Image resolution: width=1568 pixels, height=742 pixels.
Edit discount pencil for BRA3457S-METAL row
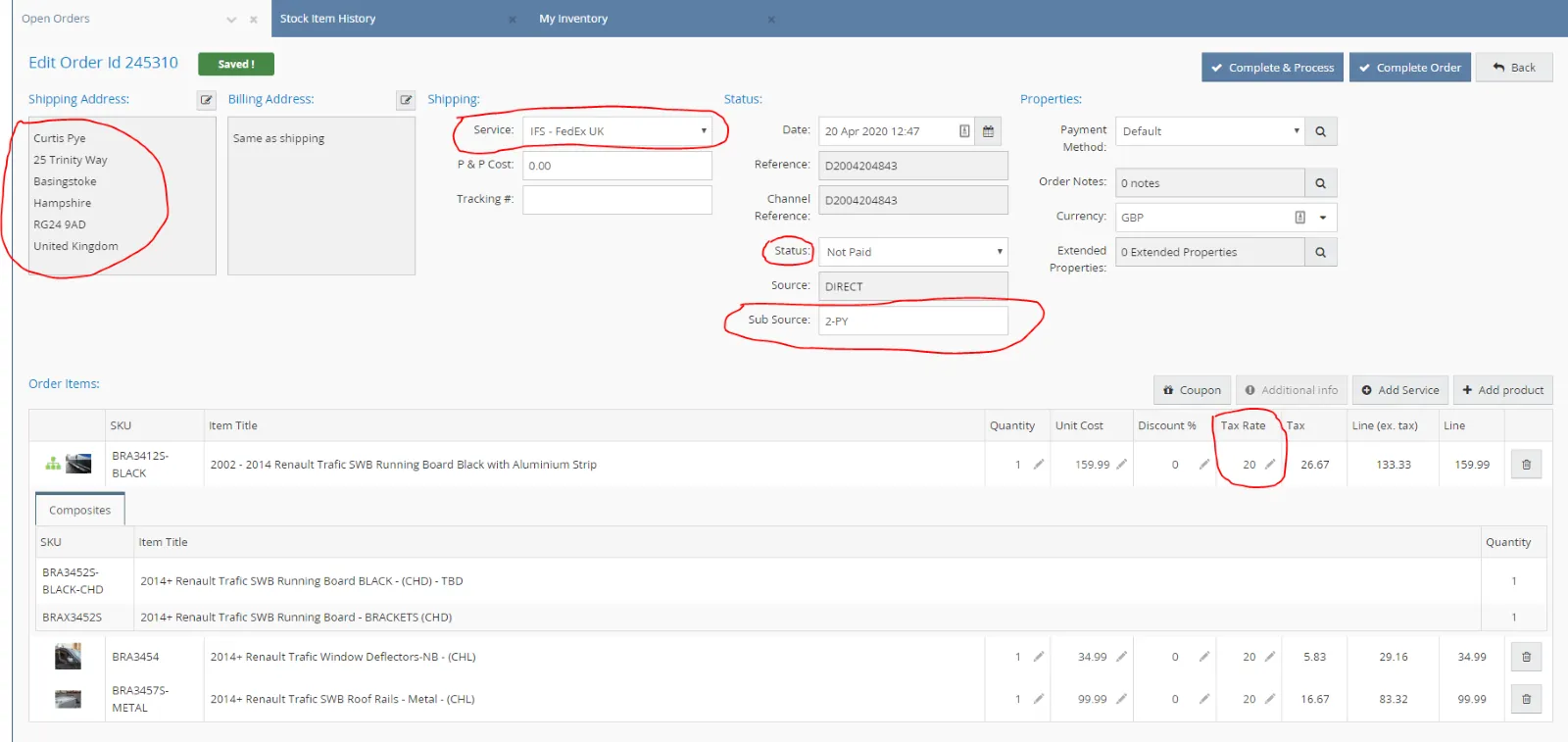click(x=1204, y=699)
